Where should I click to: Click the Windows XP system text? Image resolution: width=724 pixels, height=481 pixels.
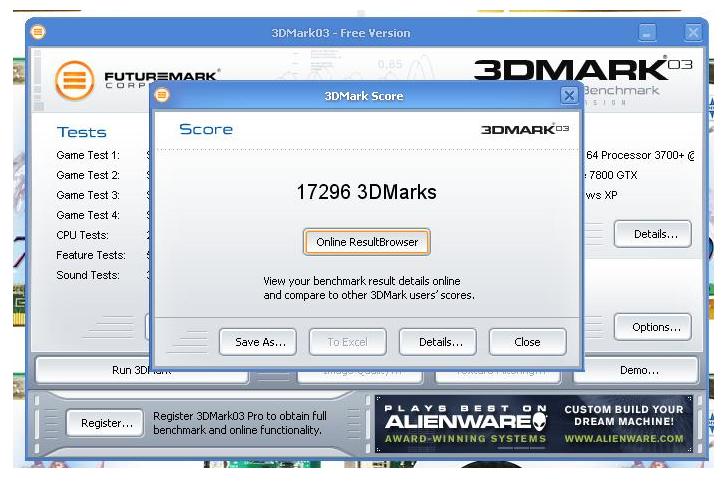[x=601, y=195]
